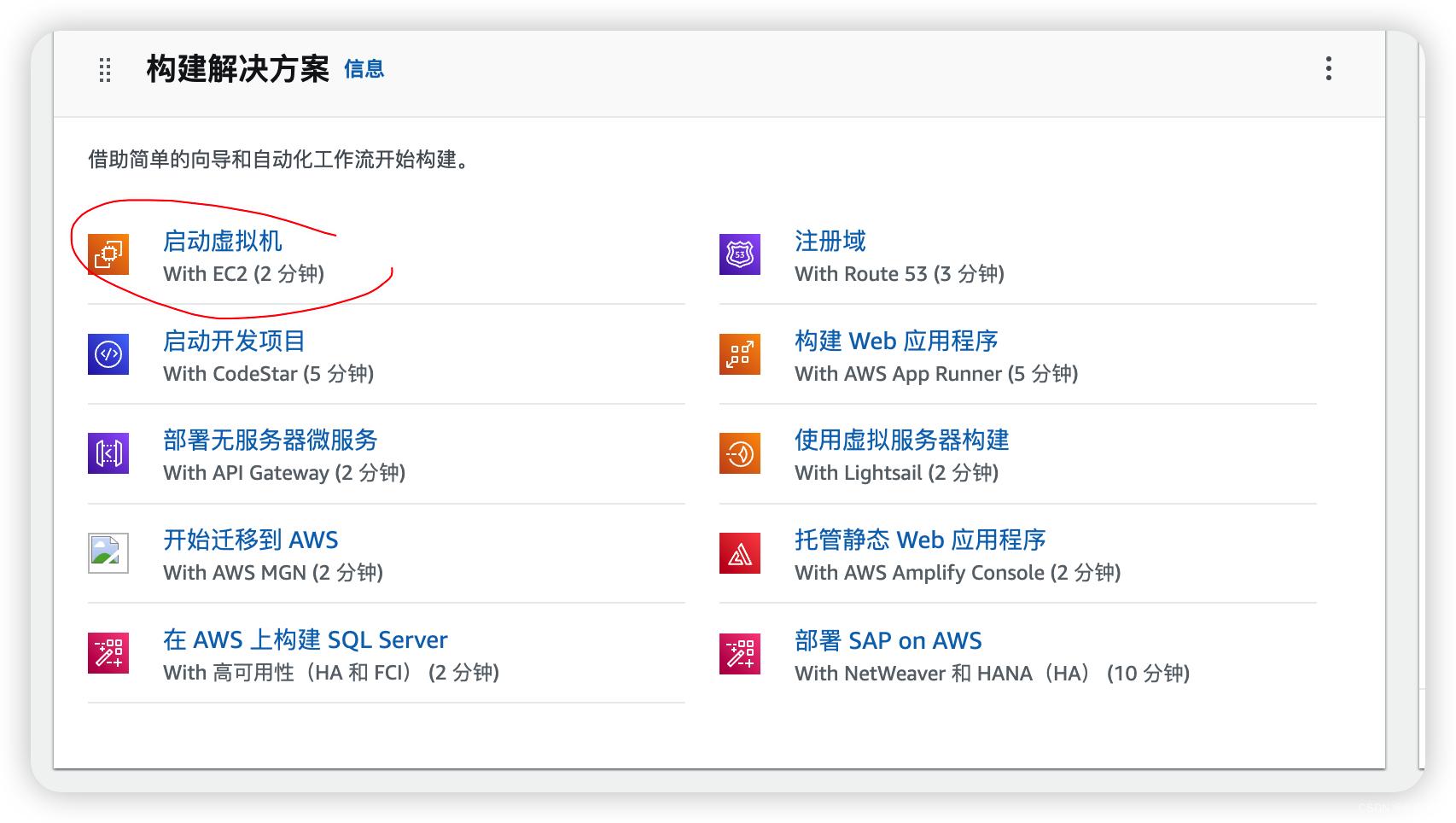Open the 部署 SAP on AWS link
The height and width of the screenshot is (823, 1456).
(888, 640)
